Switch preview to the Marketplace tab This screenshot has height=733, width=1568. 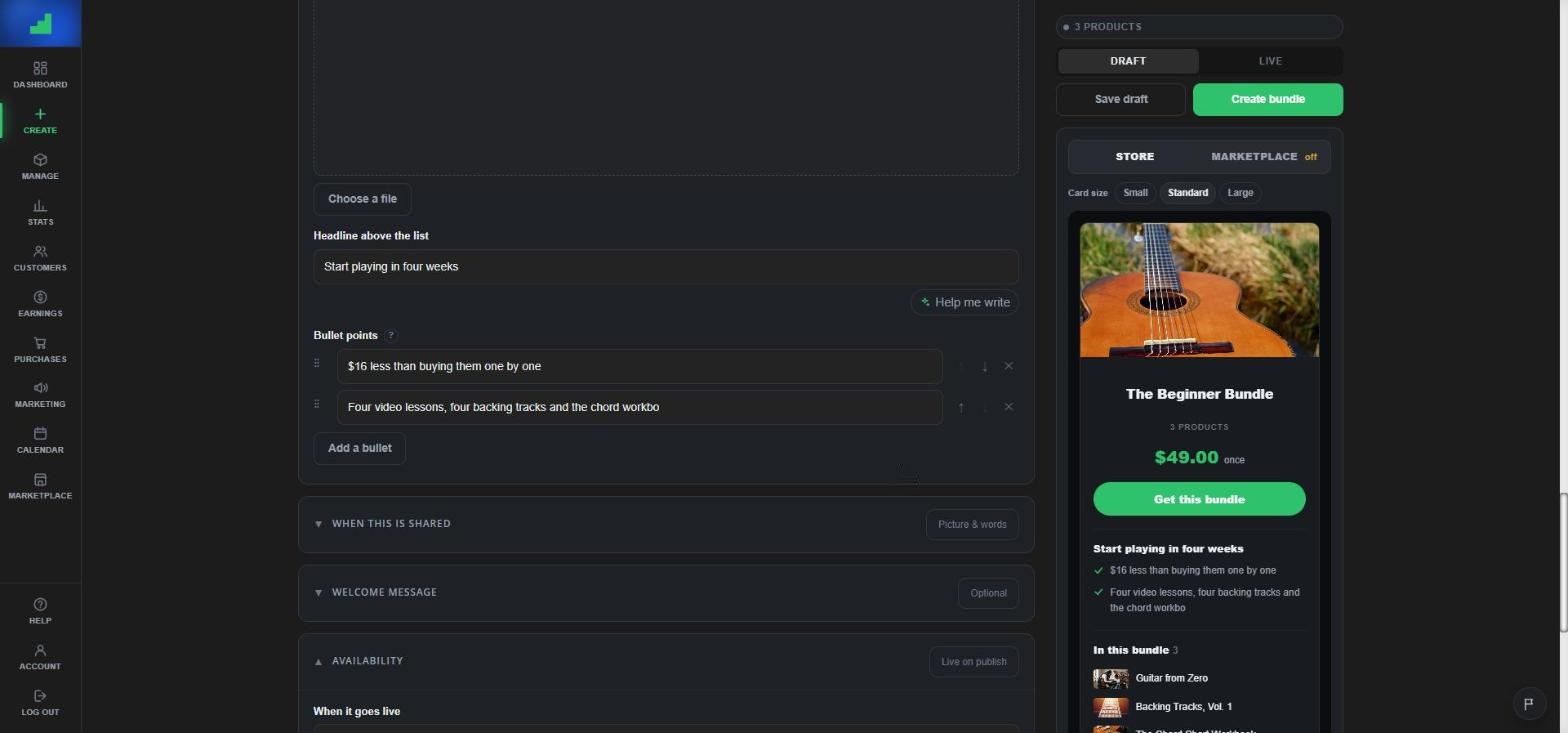tap(1264, 157)
